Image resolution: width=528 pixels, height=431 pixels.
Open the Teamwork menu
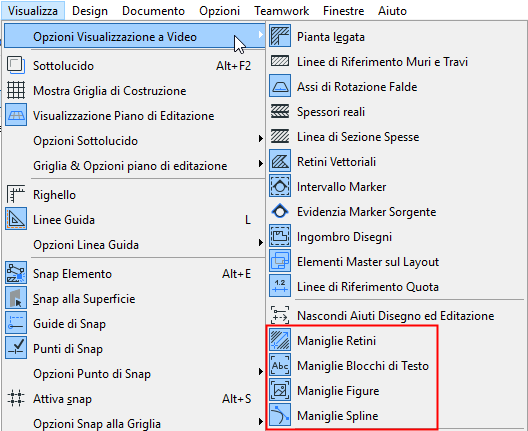coord(282,10)
